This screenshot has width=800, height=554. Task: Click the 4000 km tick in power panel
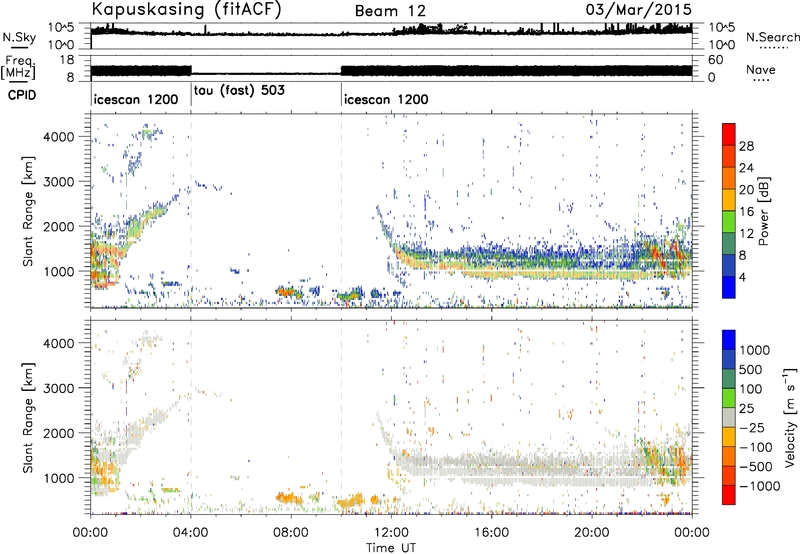(59, 137)
